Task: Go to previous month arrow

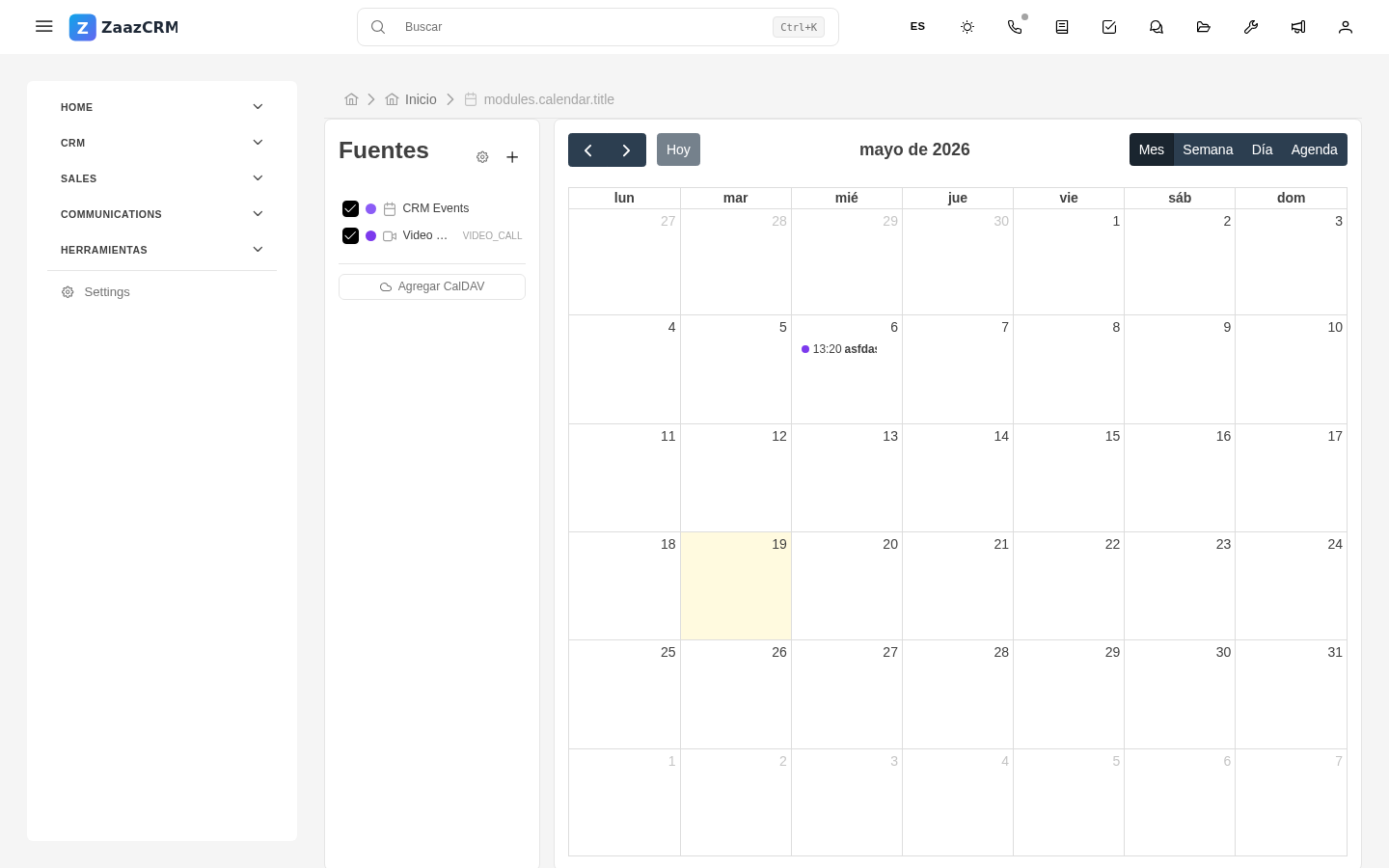Action: click(x=587, y=149)
